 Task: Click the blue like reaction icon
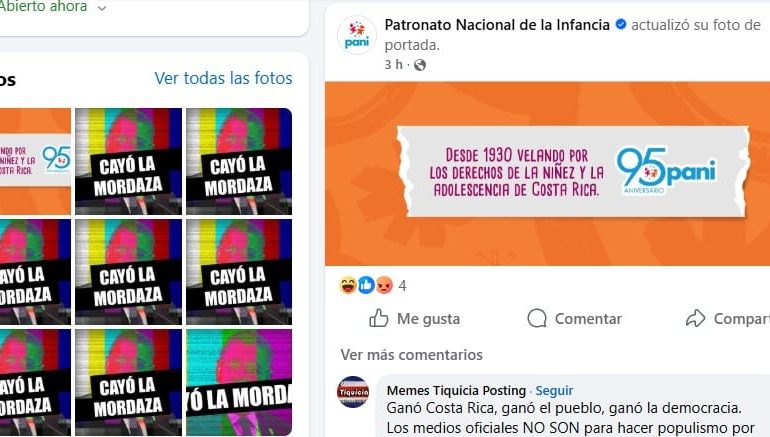pos(366,285)
